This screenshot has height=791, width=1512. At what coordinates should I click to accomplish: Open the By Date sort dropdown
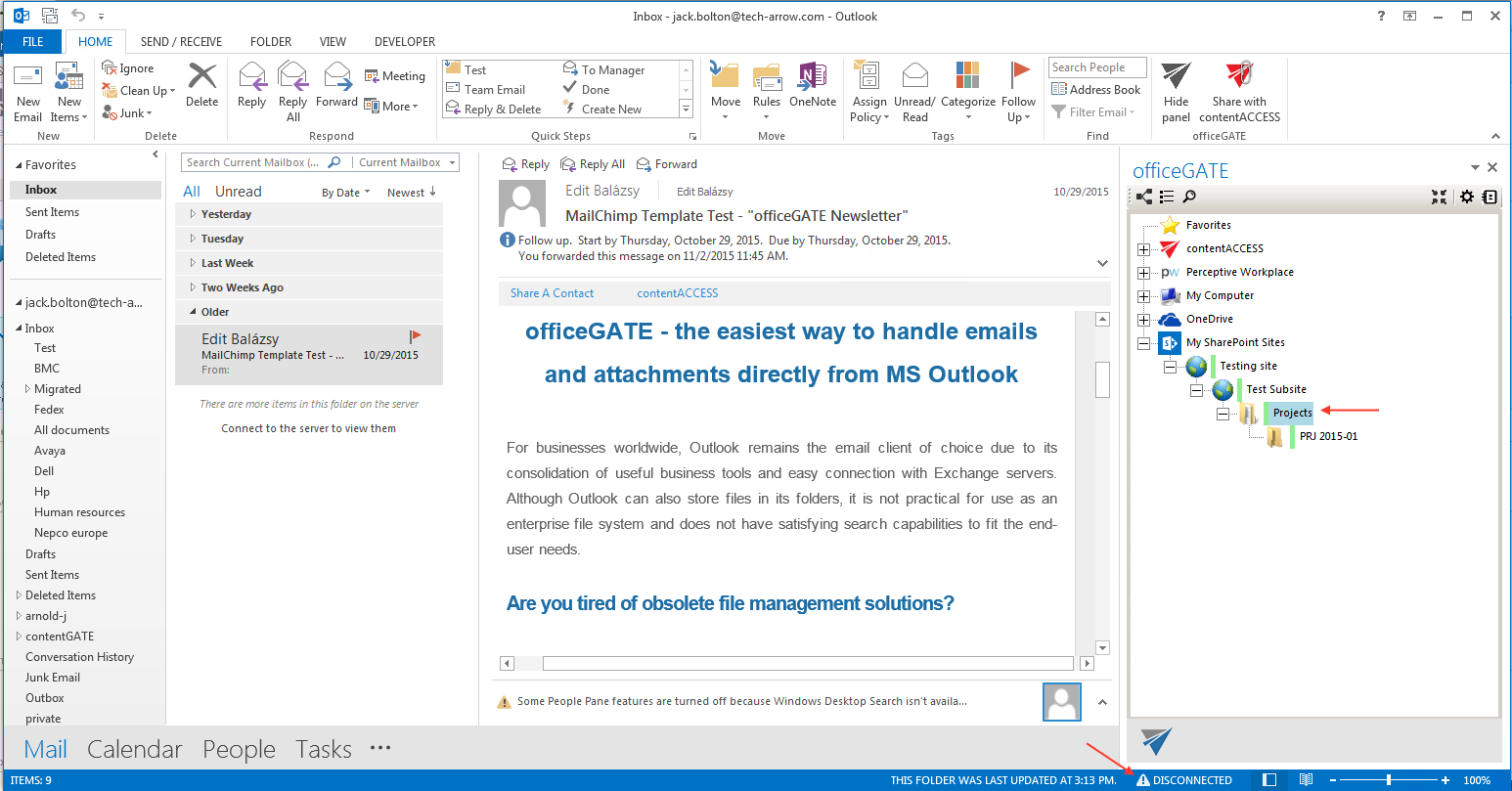tap(345, 193)
